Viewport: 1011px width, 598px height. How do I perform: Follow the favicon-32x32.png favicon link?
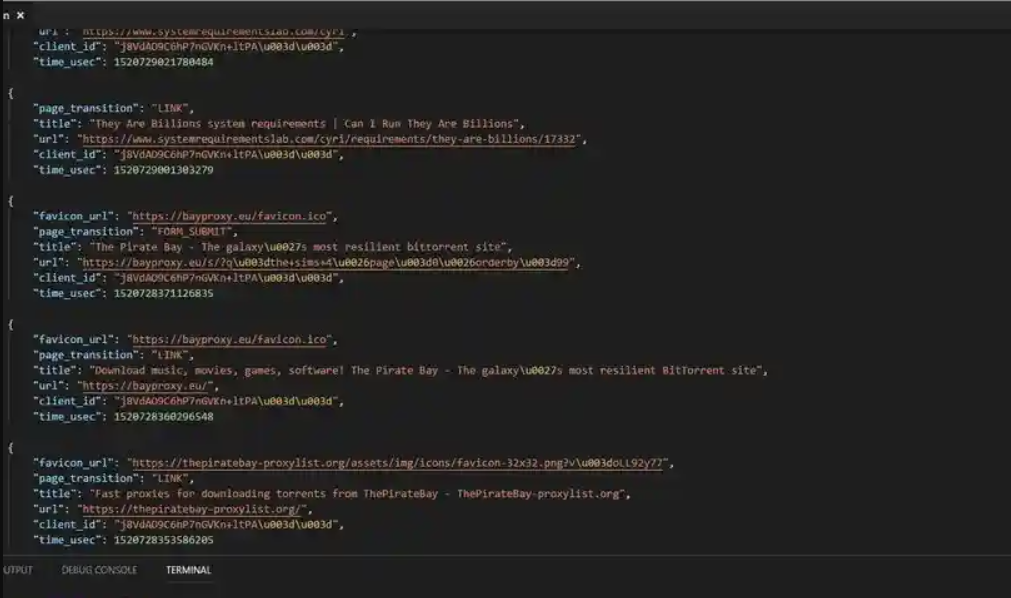pos(397,463)
